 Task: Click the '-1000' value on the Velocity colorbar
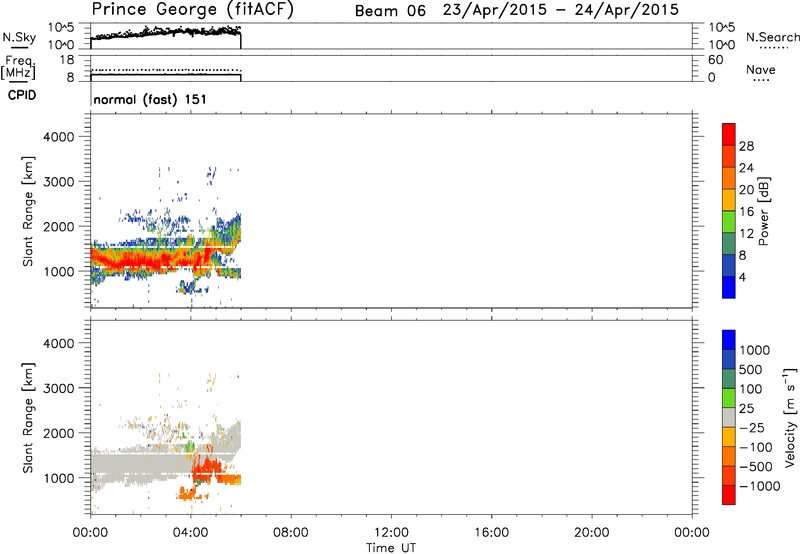(x=760, y=486)
